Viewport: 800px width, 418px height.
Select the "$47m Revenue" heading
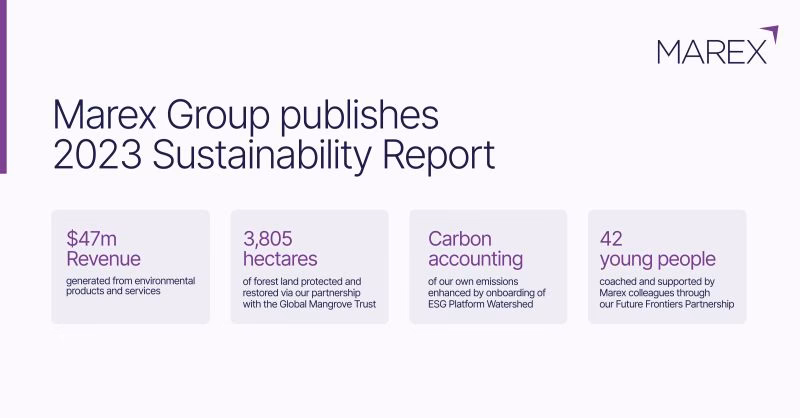(104, 249)
